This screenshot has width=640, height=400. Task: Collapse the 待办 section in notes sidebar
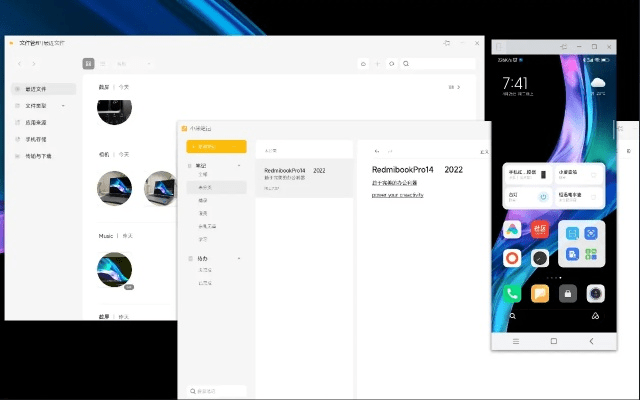pyautogui.click(x=238, y=258)
